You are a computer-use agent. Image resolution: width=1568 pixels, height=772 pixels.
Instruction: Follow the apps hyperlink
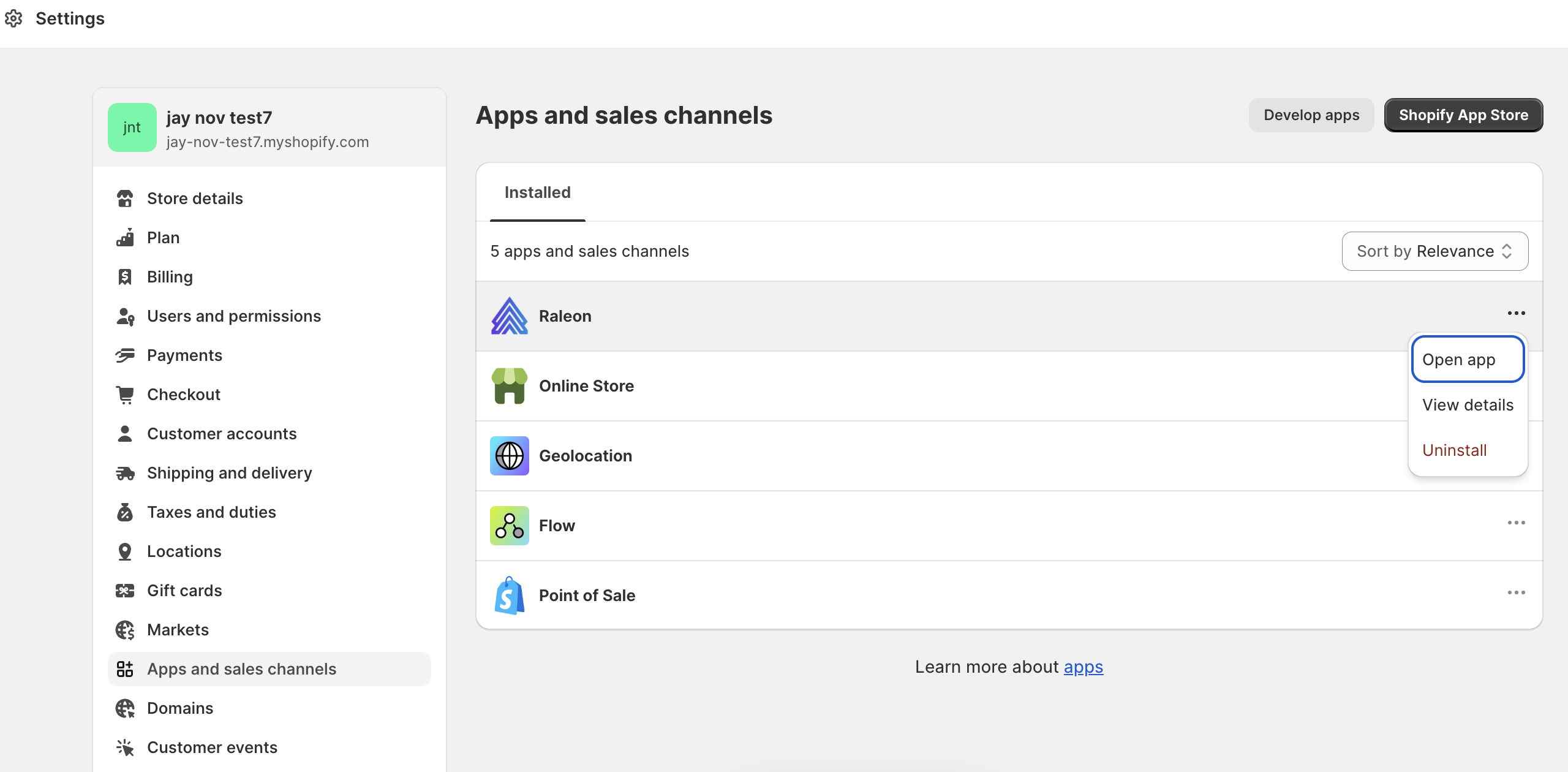1083,667
